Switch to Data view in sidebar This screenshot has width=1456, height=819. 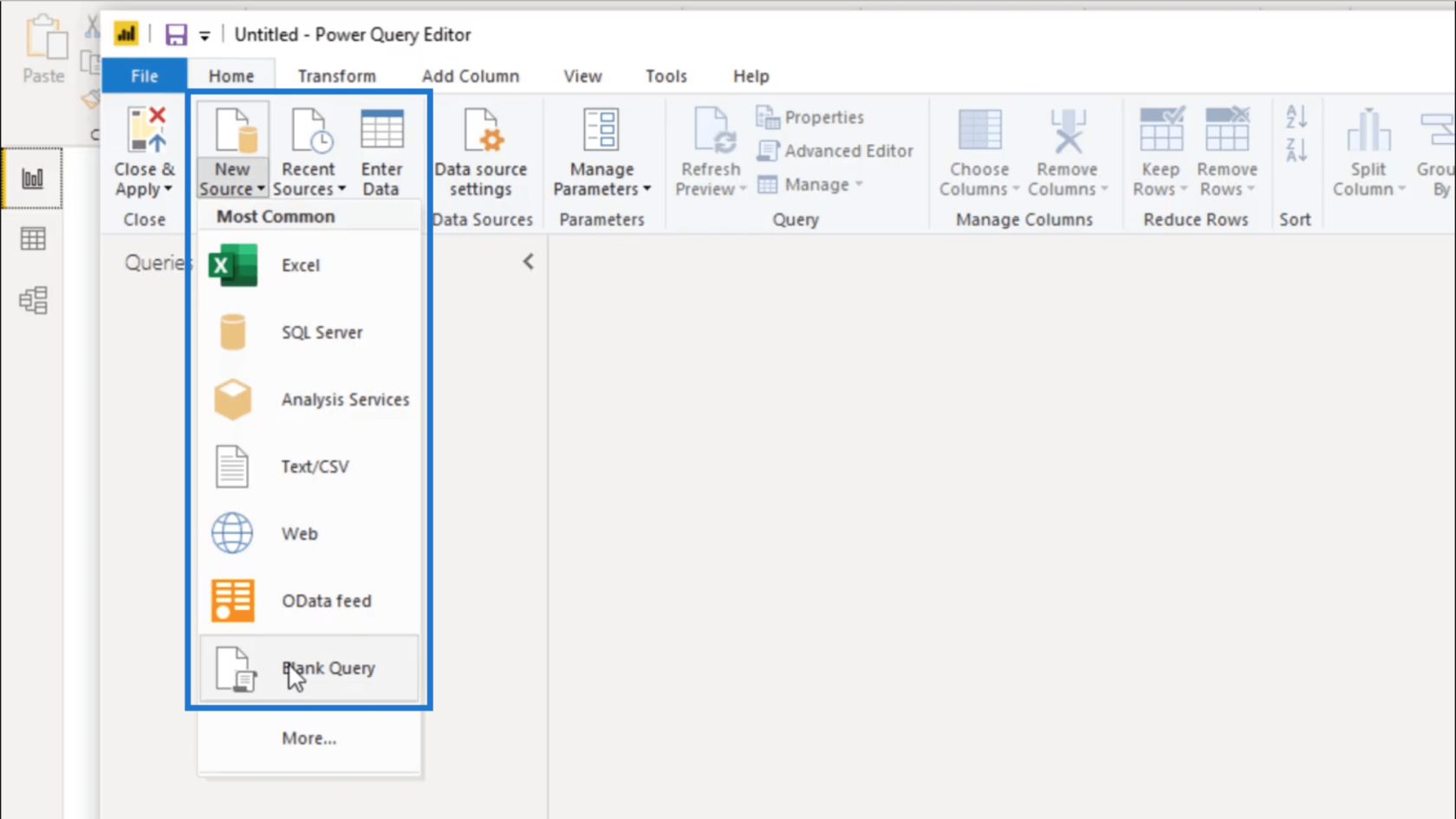click(x=33, y=239)
